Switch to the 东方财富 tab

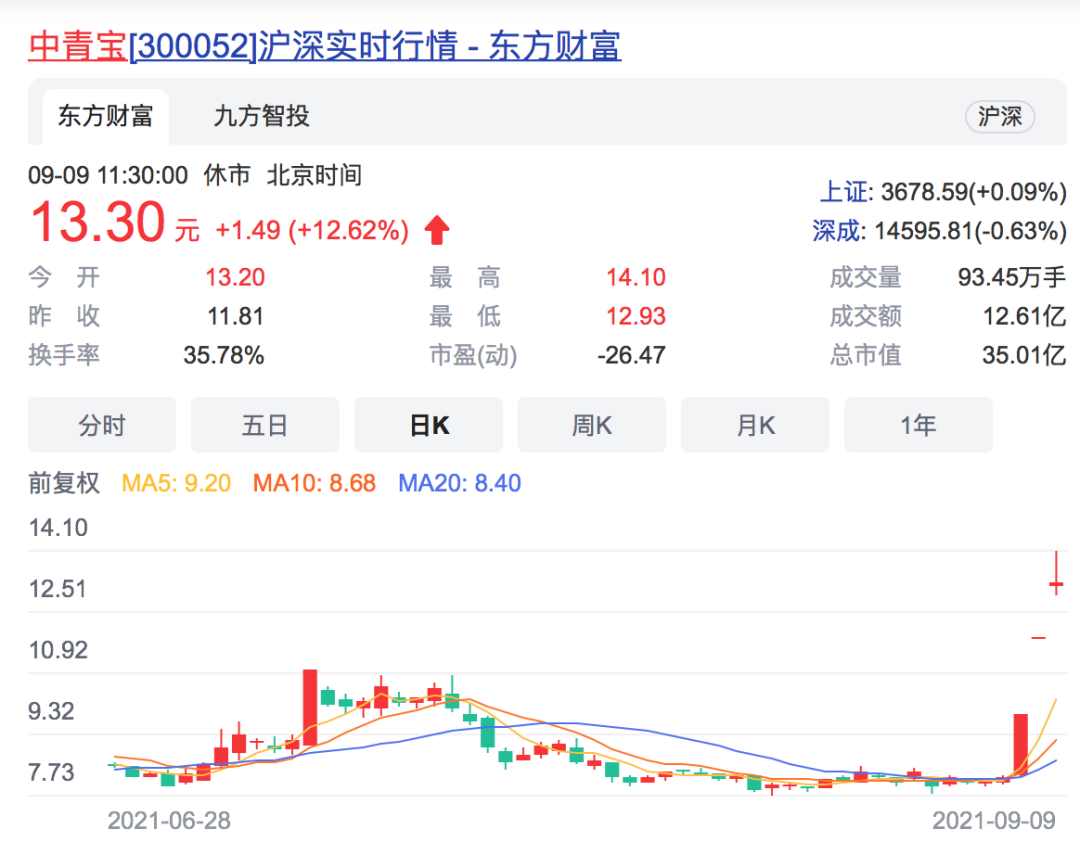click(x=105, y=116)
